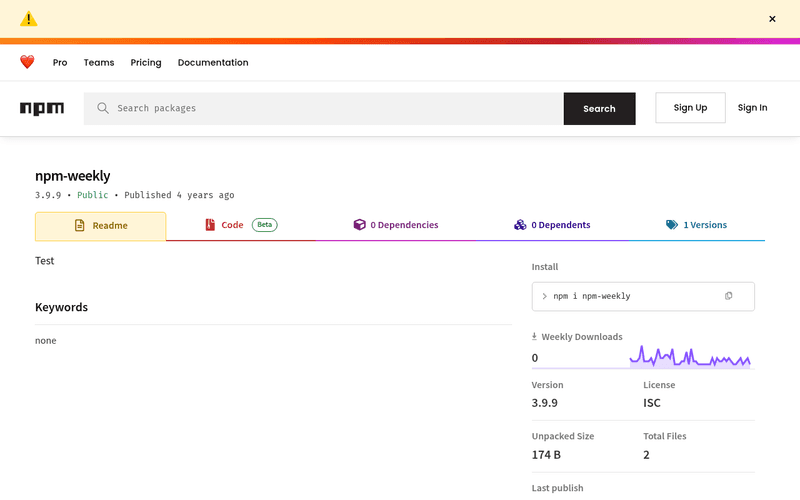Click the magnifying glass search icon

pos(103,108)
